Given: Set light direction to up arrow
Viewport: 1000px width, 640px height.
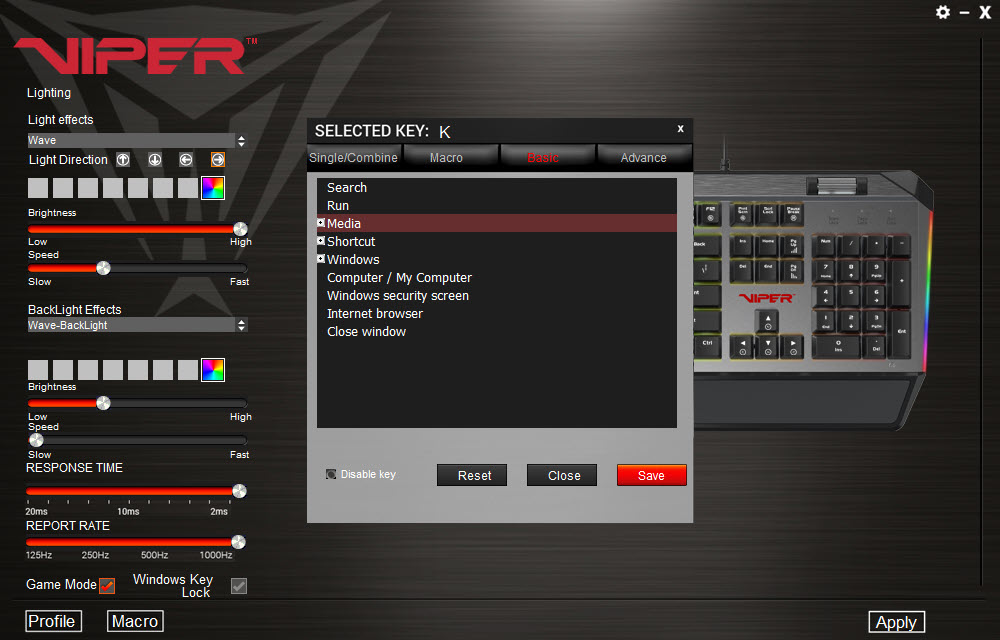Looking at the screenshot, I should click(x=123, y=159).
